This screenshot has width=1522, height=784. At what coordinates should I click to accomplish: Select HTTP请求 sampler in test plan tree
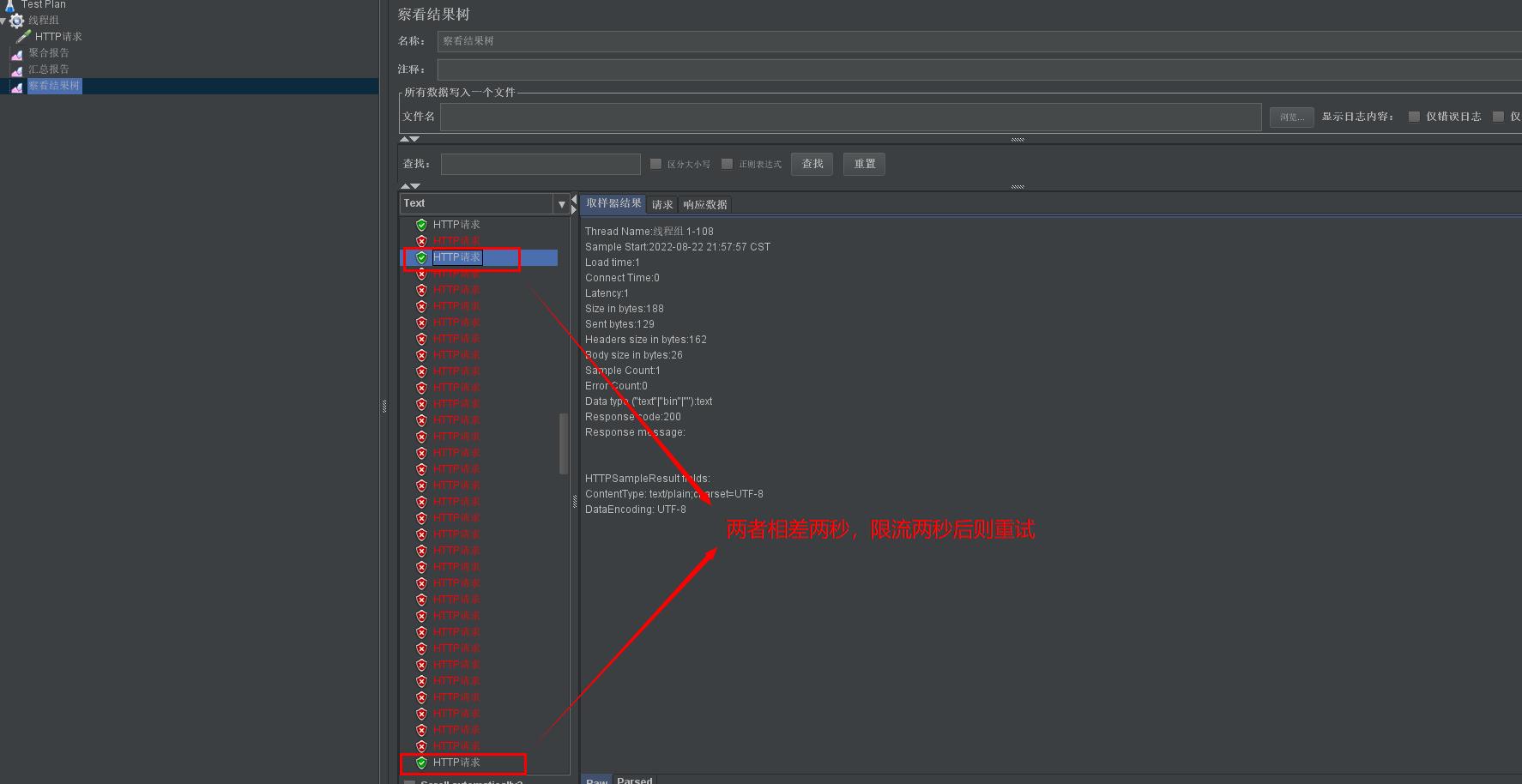click(58, 37)
